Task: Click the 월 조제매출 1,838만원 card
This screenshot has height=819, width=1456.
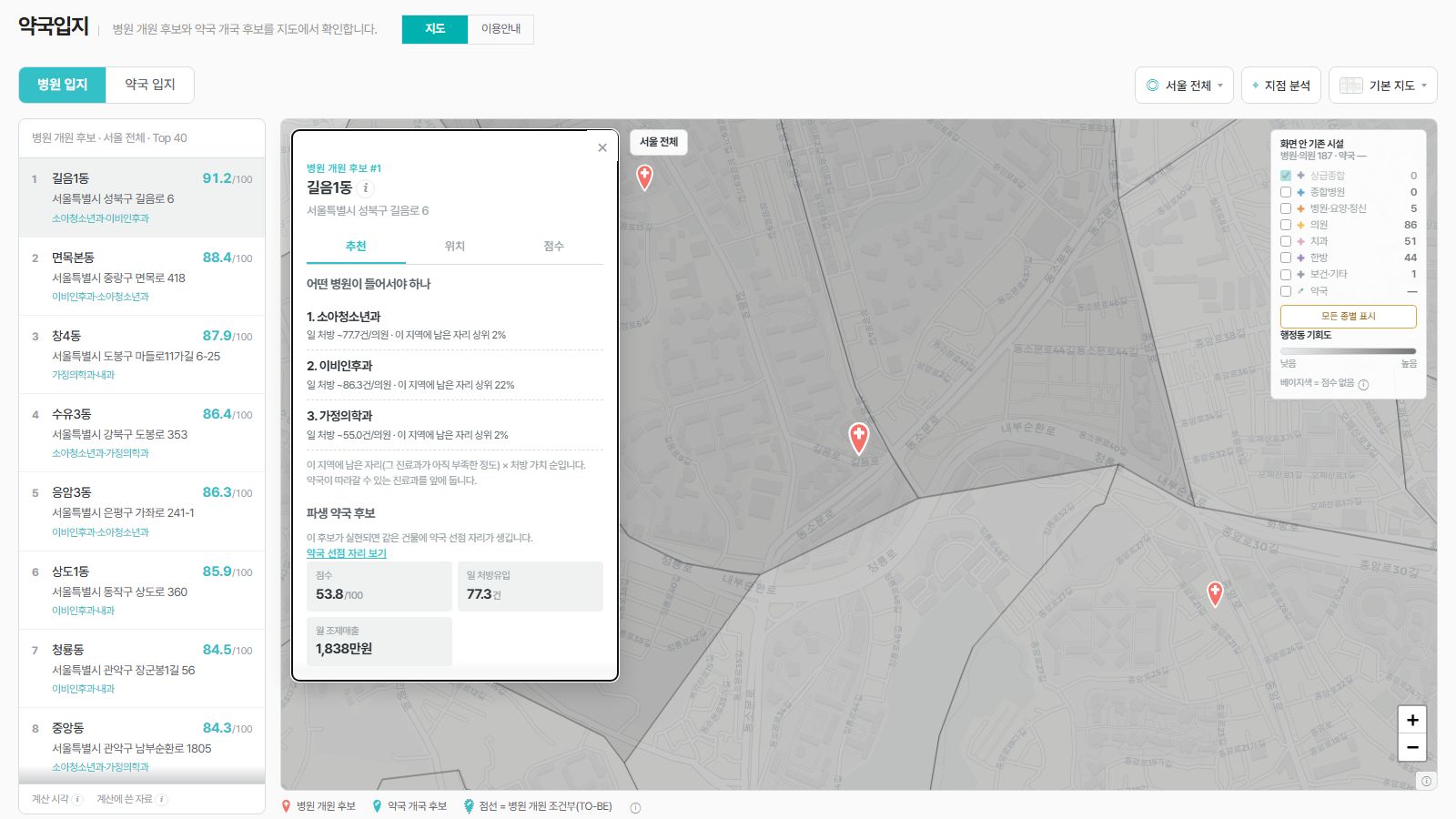Action: (379, 642)
